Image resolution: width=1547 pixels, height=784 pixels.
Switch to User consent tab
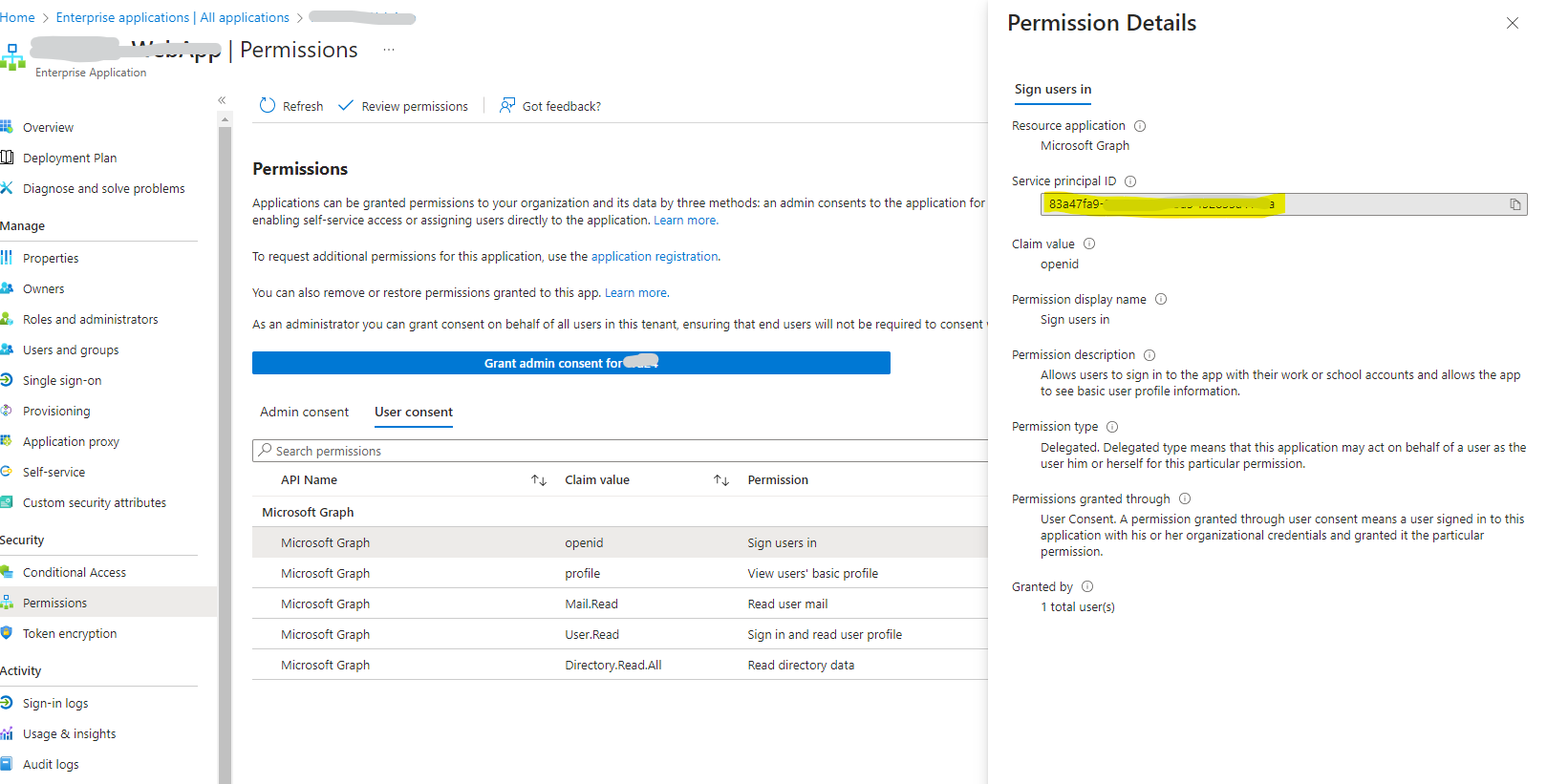[414, 412]
